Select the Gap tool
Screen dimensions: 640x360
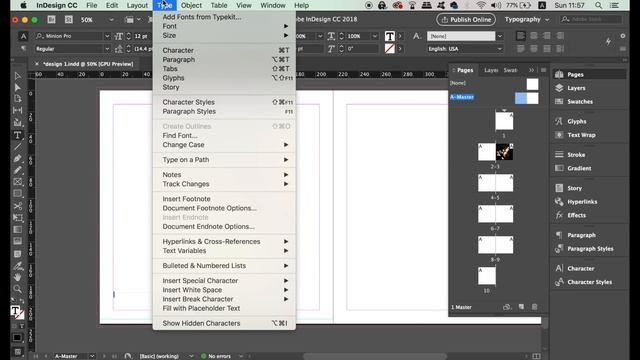pyautogui.click(x=18, y=110)
